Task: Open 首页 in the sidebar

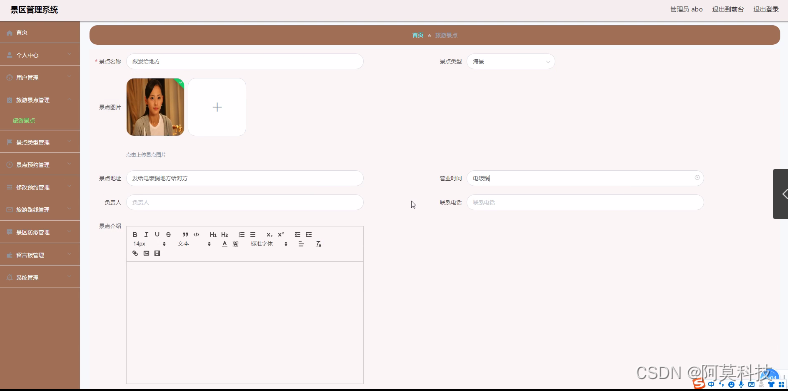Action: [x=40, y=33]
